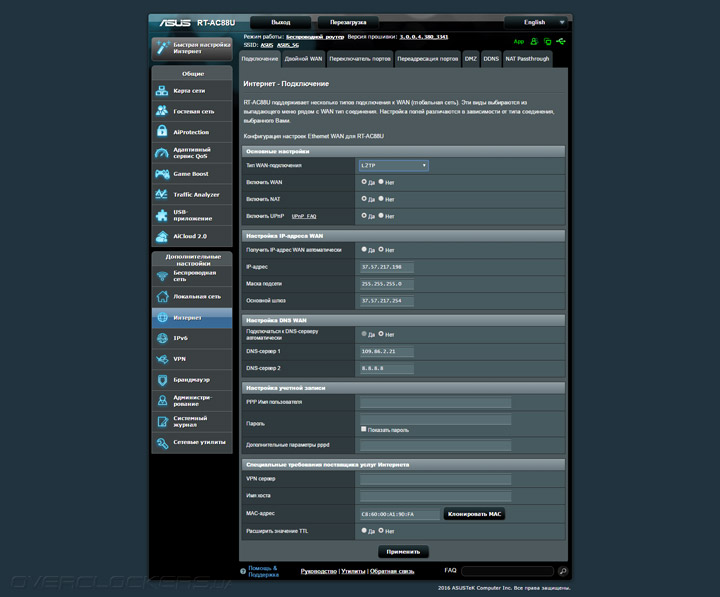Open Game Boost gamepad icon

tap(163, 173)
